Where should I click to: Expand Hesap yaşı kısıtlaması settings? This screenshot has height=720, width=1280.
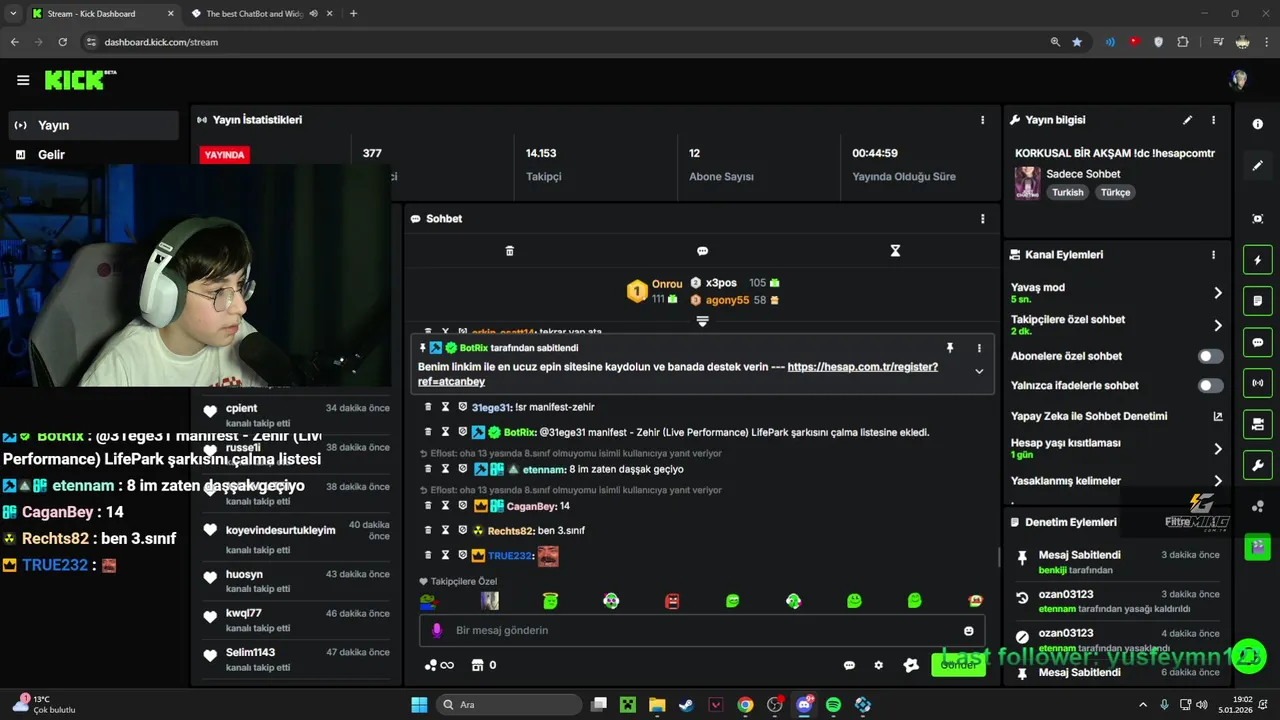click(1217, 449)
